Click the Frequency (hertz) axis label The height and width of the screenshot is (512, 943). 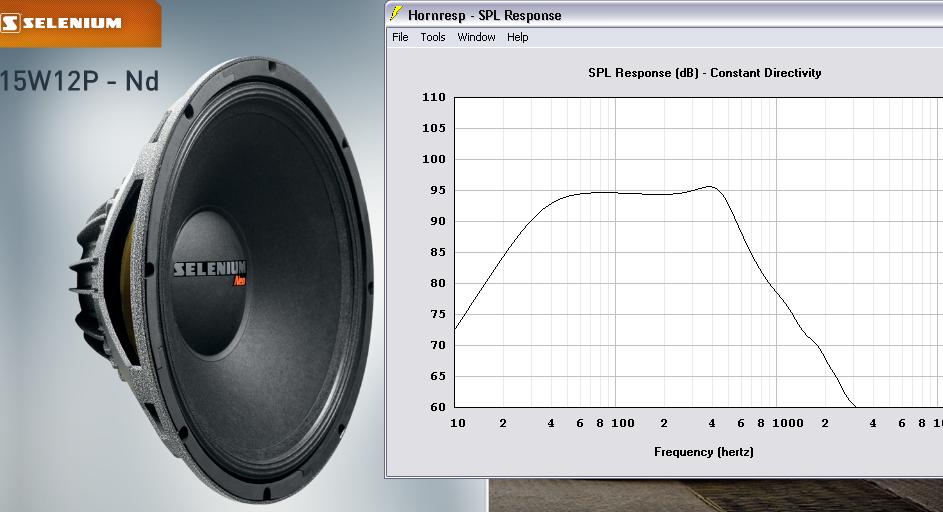(704, 452)
